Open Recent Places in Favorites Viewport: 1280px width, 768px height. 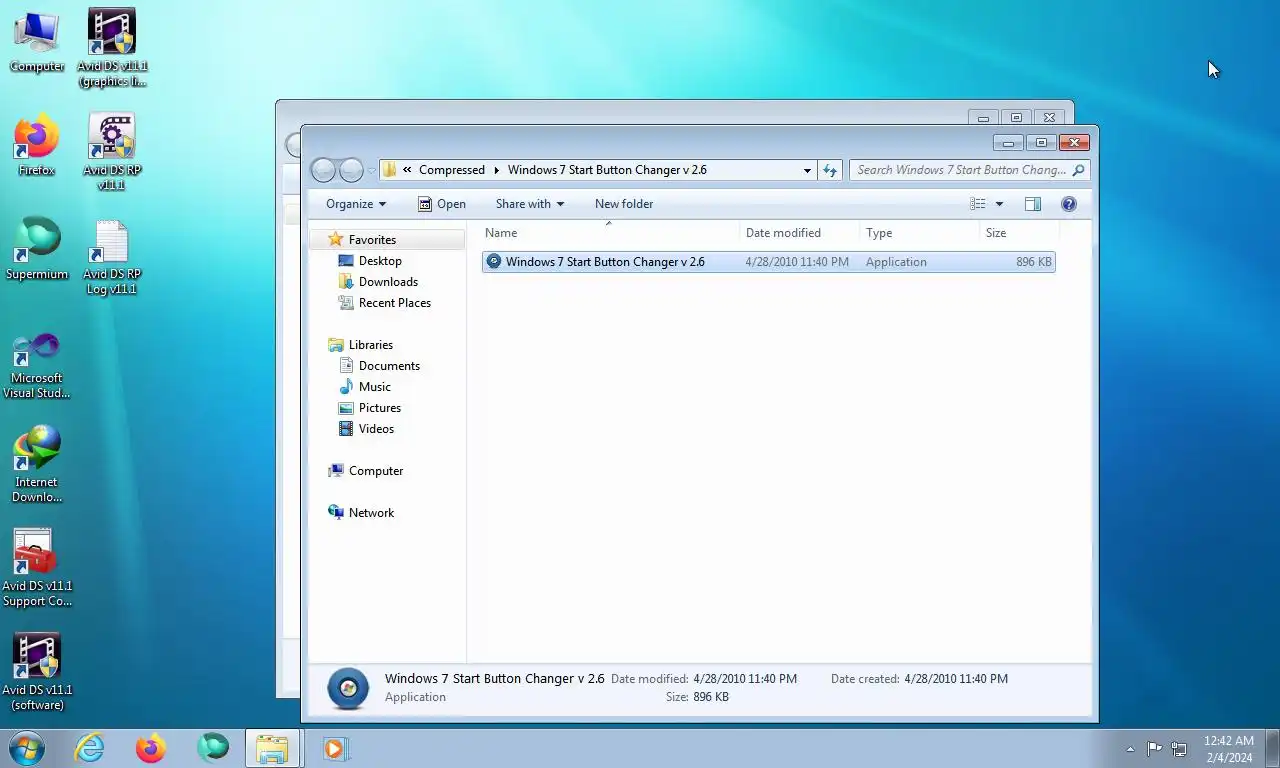coord(395,303)
